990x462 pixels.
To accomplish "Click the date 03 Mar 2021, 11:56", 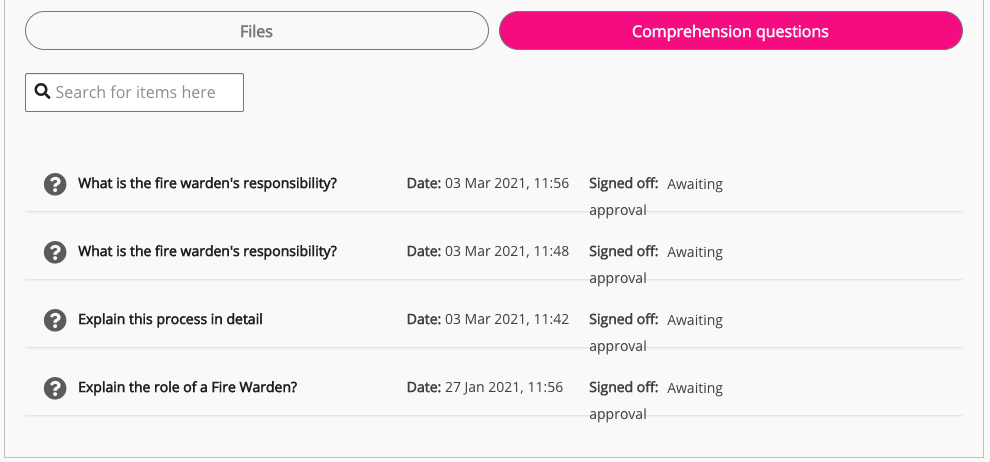I will [506, 184].
